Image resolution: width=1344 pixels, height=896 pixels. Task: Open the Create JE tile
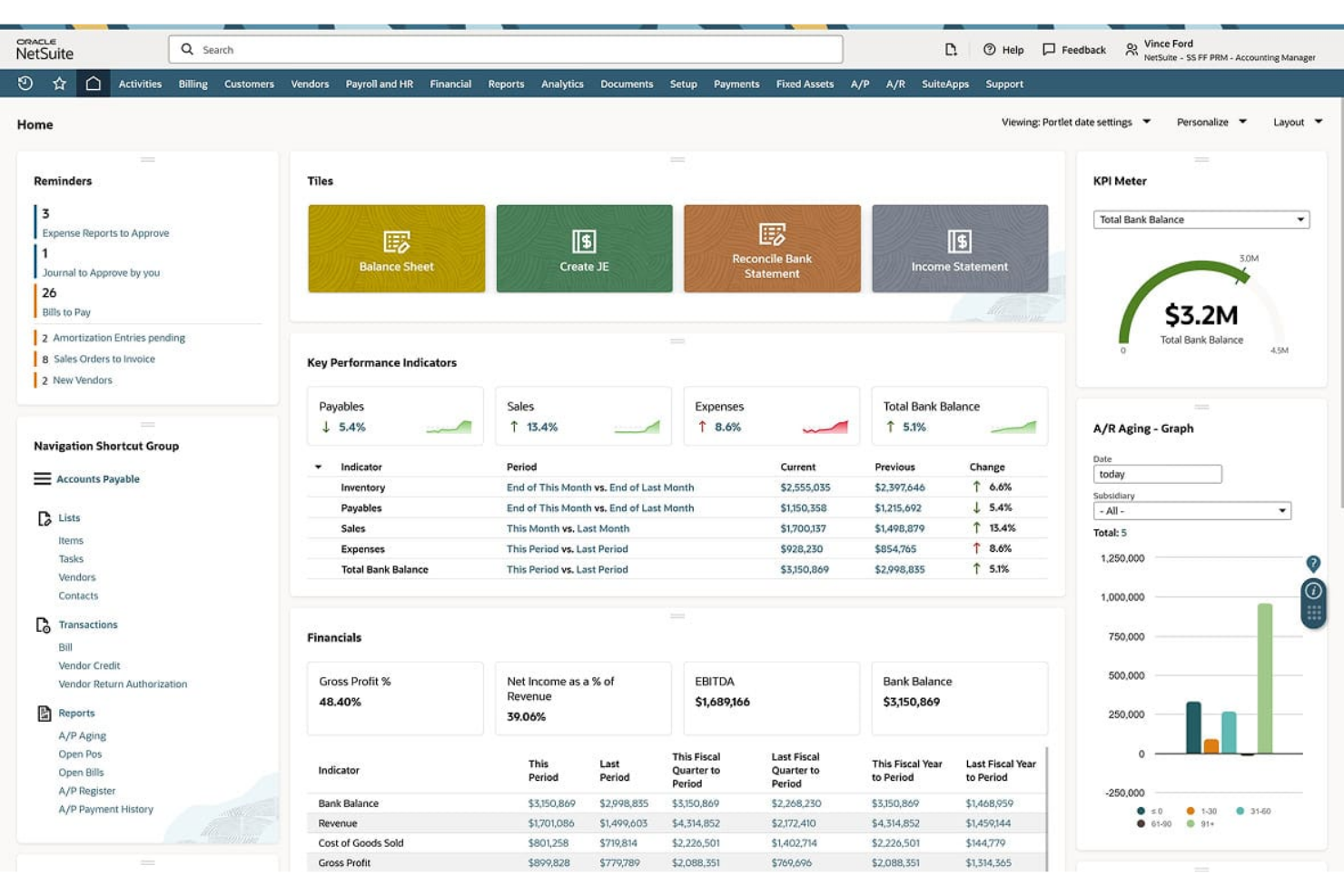[584, 249]
